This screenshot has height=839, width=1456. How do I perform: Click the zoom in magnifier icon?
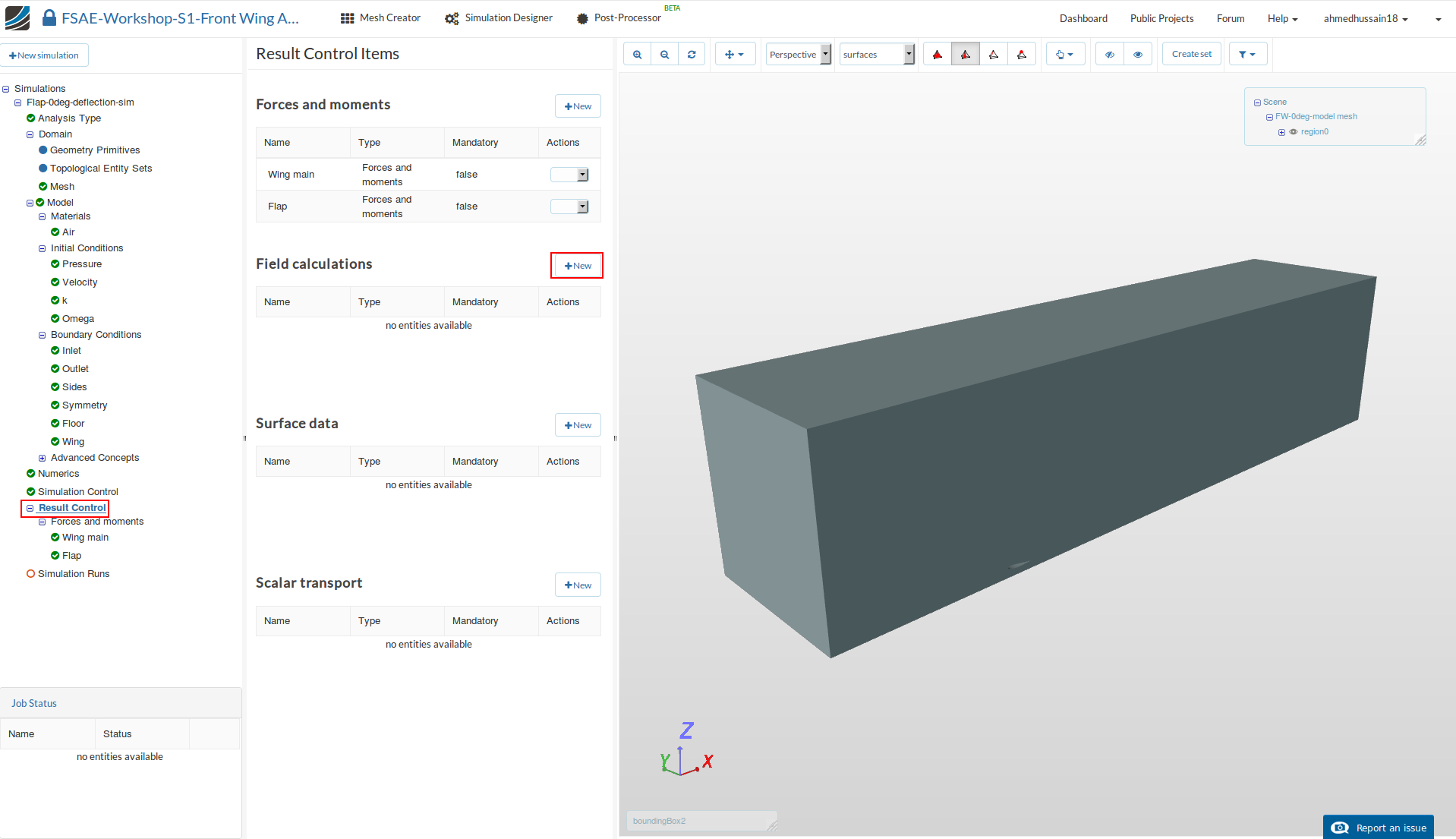[637, 55]
